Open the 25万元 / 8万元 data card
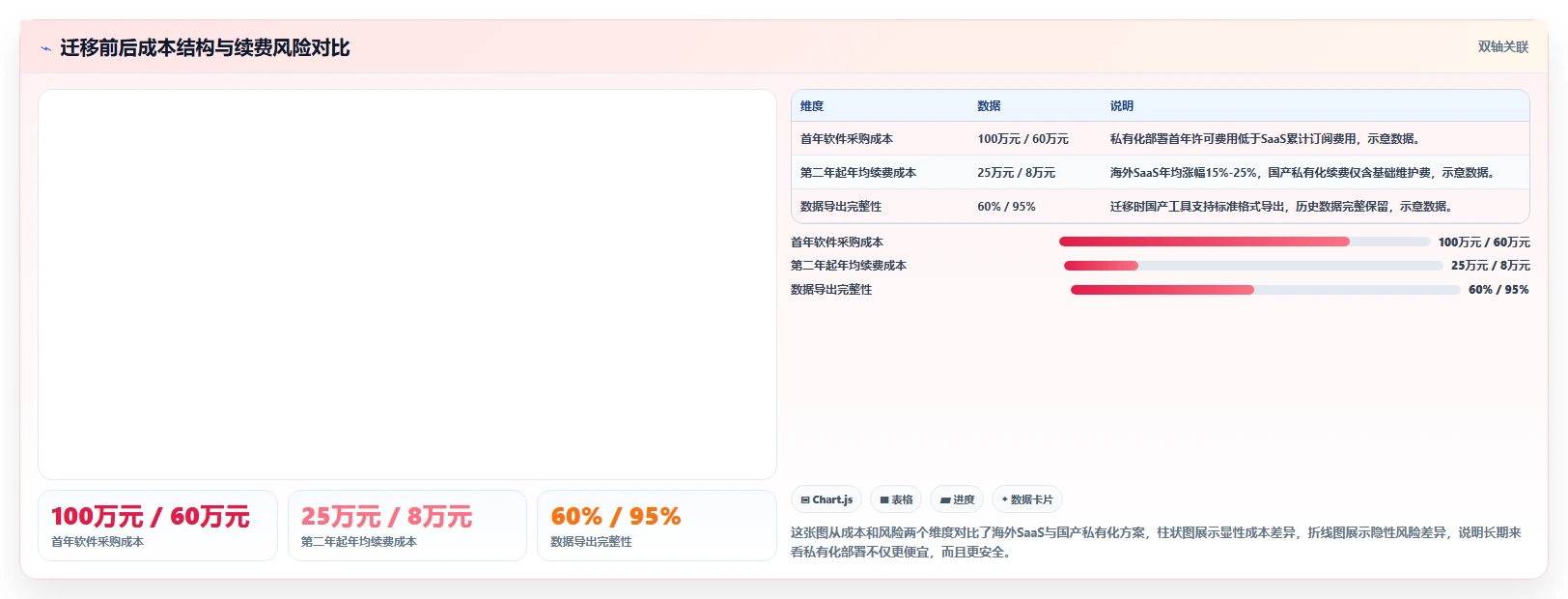Image resolution: width=1568 pixels, height=599 pixels. point(407,526)
